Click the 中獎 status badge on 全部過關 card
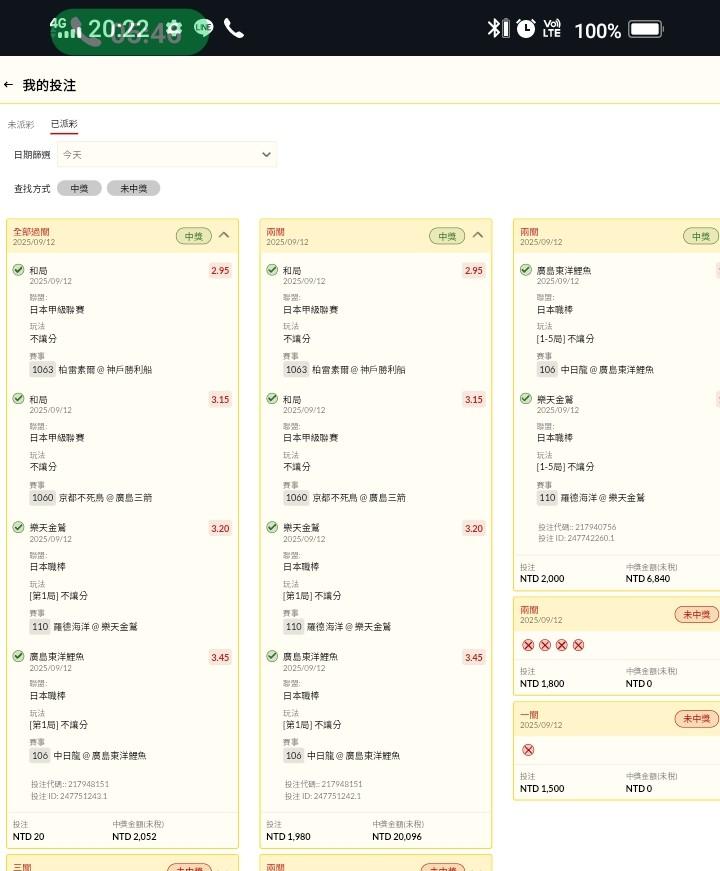The height and width of the screenshot is (871, 720). tap(193, 236)
